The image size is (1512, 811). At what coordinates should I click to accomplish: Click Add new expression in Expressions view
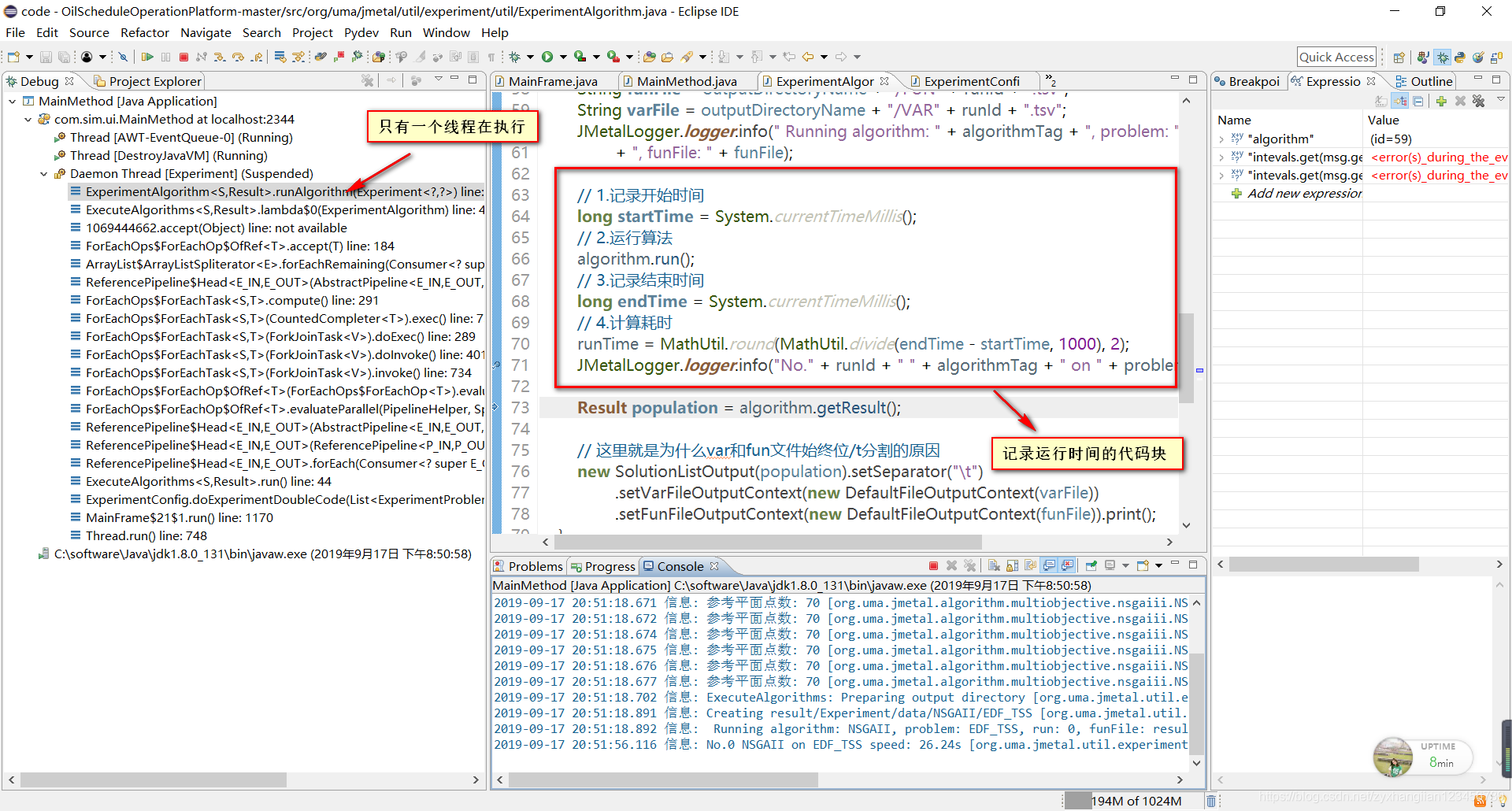[x=1305, y=193]
